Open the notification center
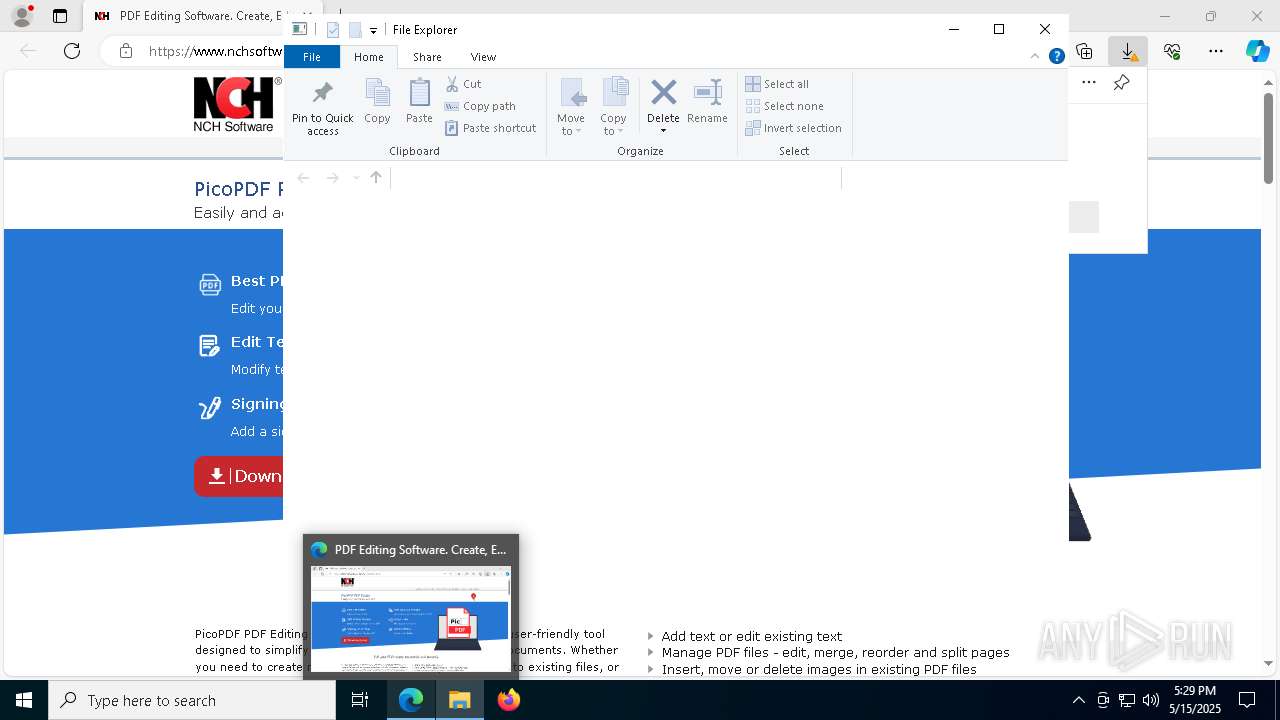The image size is (1280, 720). (1247, 700)
